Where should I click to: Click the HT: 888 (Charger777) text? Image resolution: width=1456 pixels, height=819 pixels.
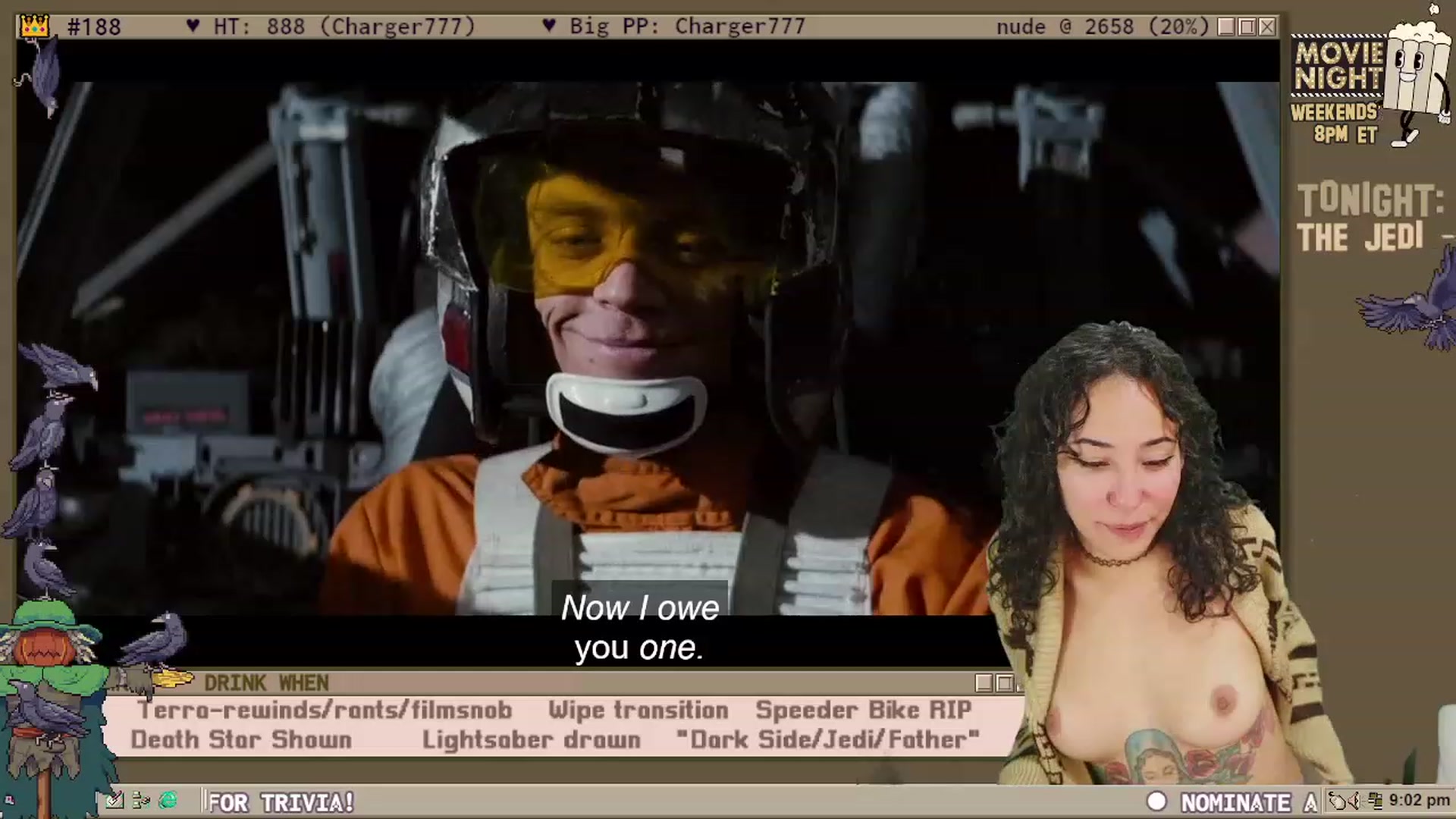[344, 27]
